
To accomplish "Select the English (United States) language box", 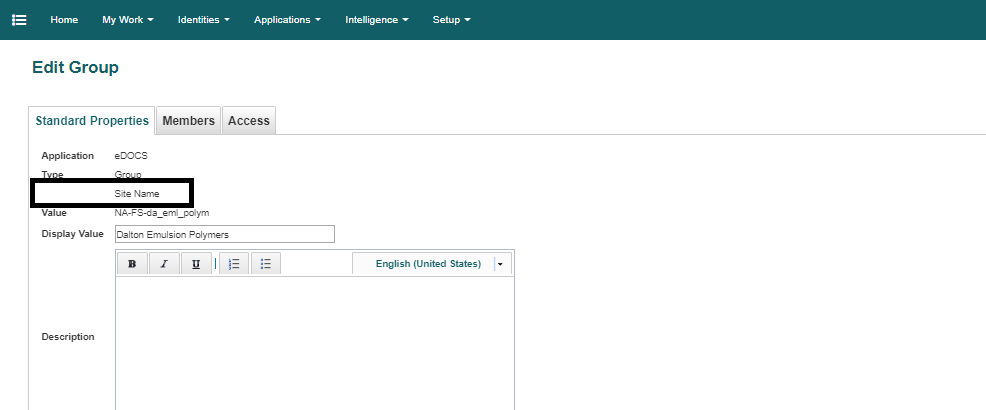I will click(x=427, y=264).
